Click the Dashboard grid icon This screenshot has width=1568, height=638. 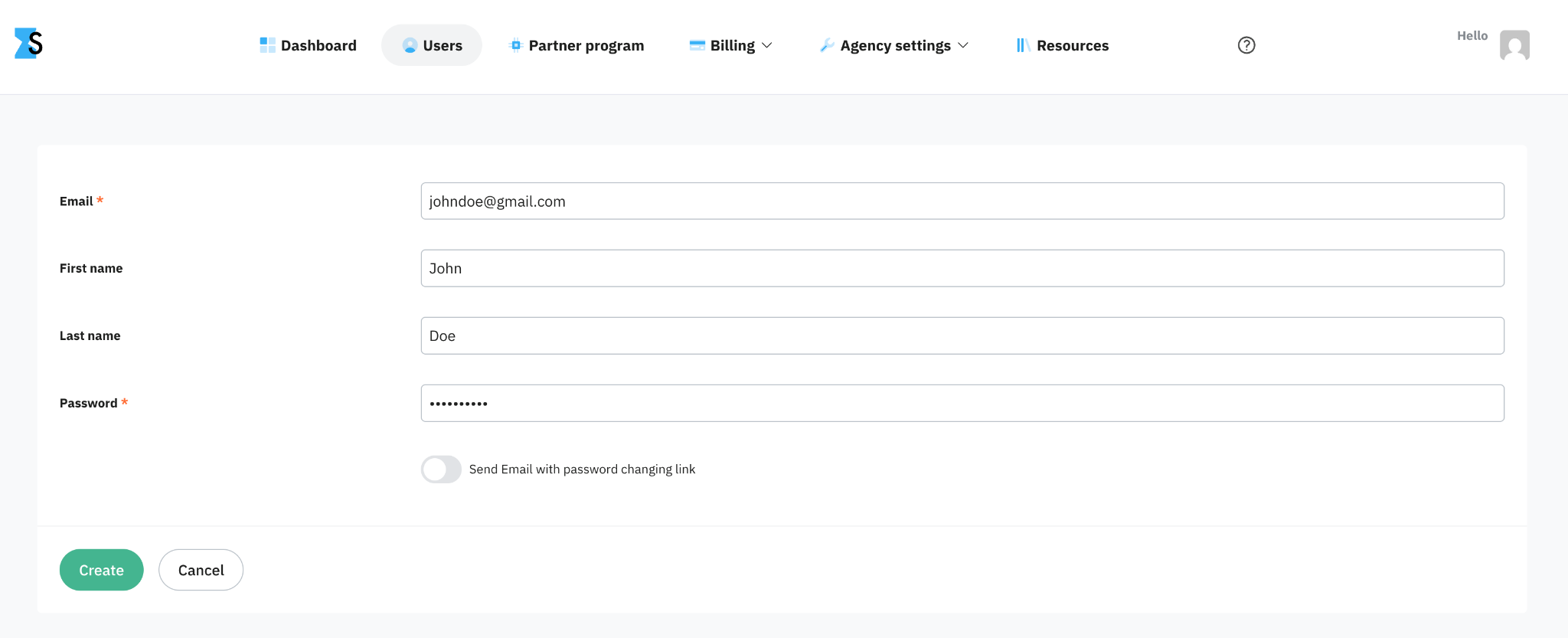click(267, 45)
